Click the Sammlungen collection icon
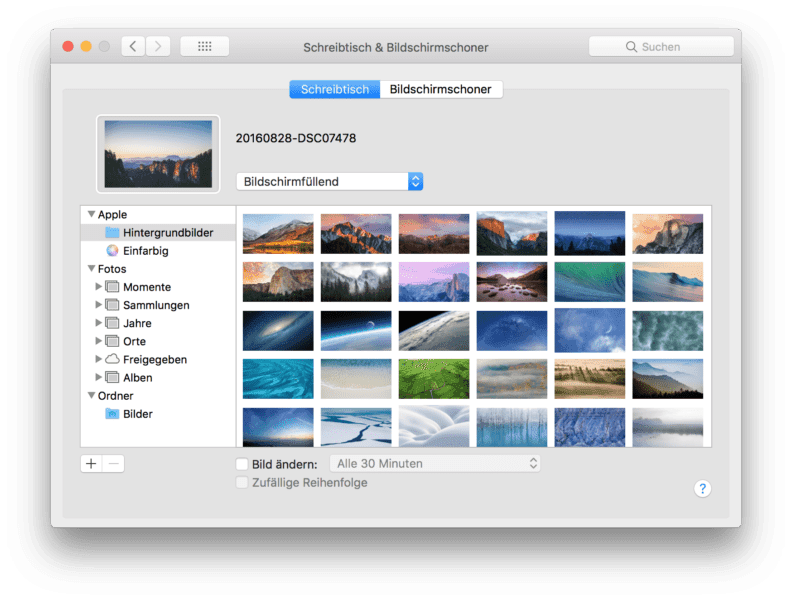 click(112, 305)
